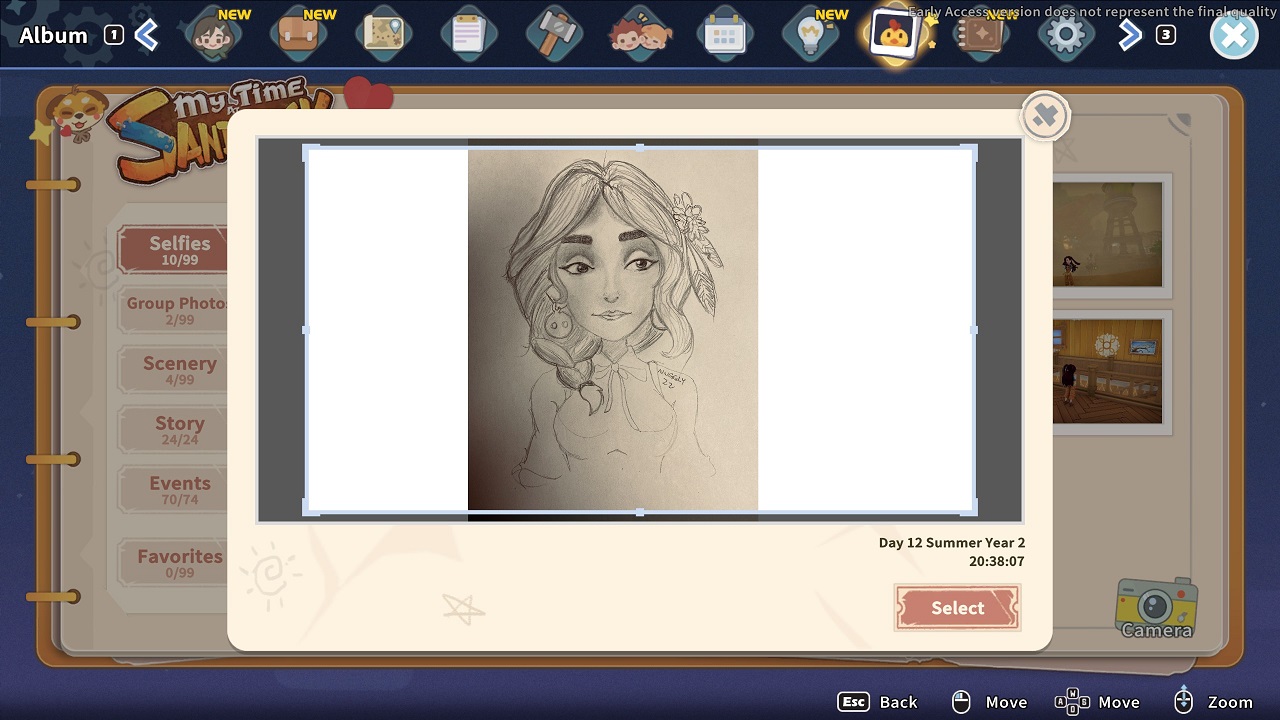The height and width of the screenshot is (720, 1280).
Task: Click the Day 12 Summer Year 2 text
Action: coord(952,543)
